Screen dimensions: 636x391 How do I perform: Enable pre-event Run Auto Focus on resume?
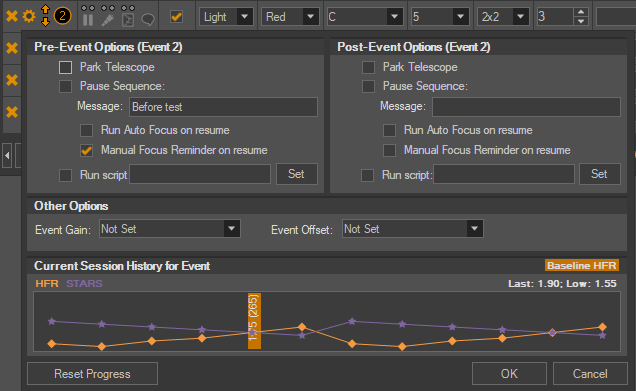point(86,130)
